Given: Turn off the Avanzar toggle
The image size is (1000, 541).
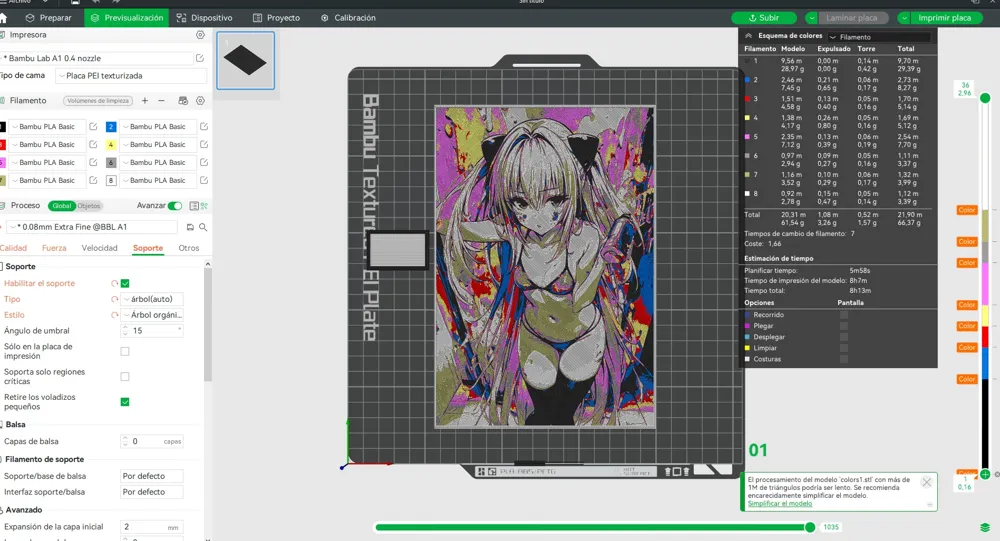Looking at the screenshot, I should 175,206.
